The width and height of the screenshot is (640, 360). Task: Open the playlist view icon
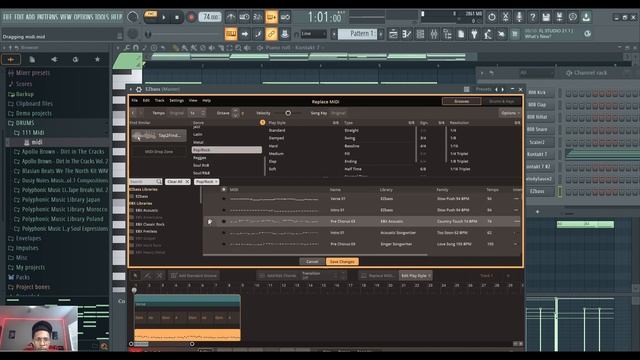[x=393, y=34]
